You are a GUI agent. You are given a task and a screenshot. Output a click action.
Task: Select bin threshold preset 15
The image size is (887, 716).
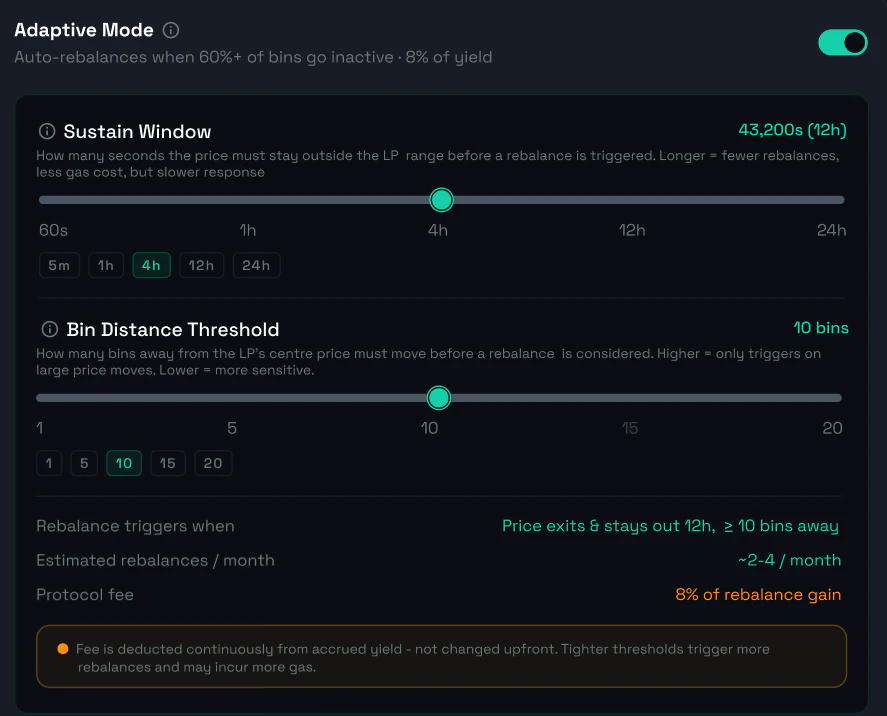(x=167, y=463)
